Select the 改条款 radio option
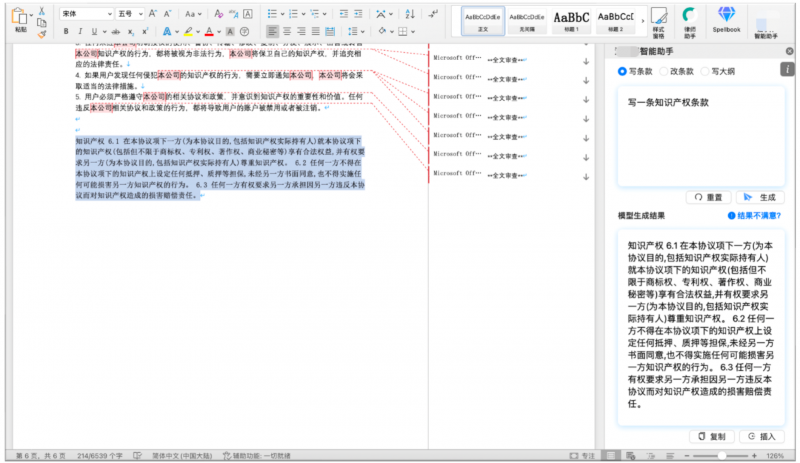800x463 pixels. (677, 71)
